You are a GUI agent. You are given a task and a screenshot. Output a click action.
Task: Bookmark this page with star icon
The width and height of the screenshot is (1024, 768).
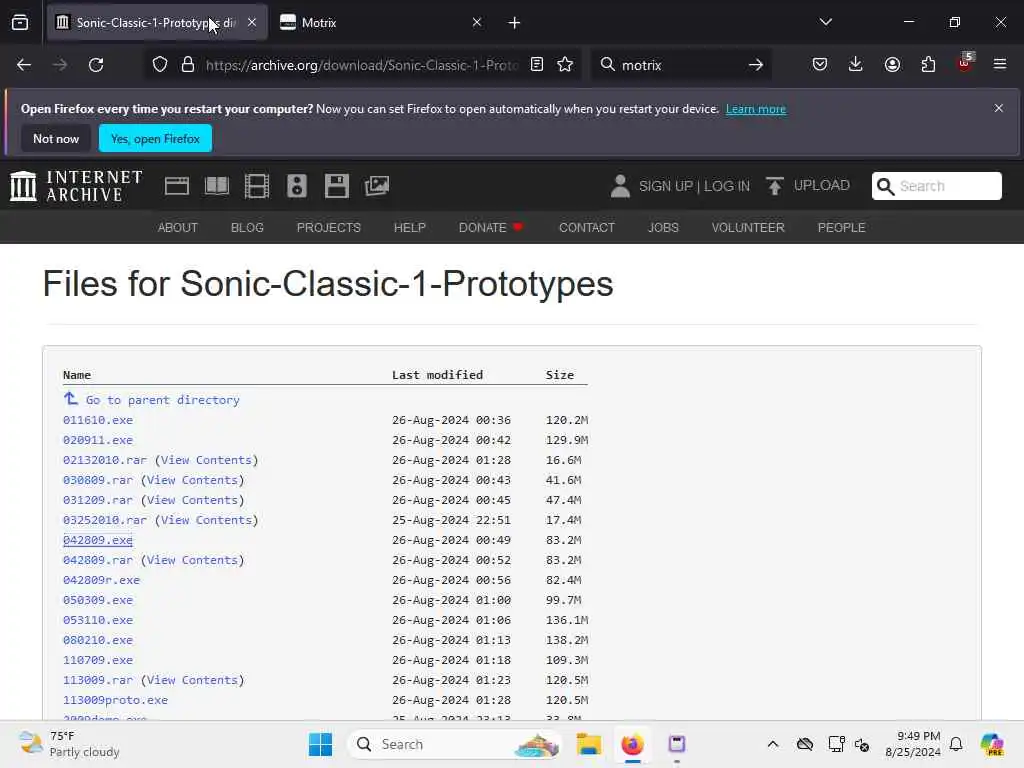click(565, 65)
